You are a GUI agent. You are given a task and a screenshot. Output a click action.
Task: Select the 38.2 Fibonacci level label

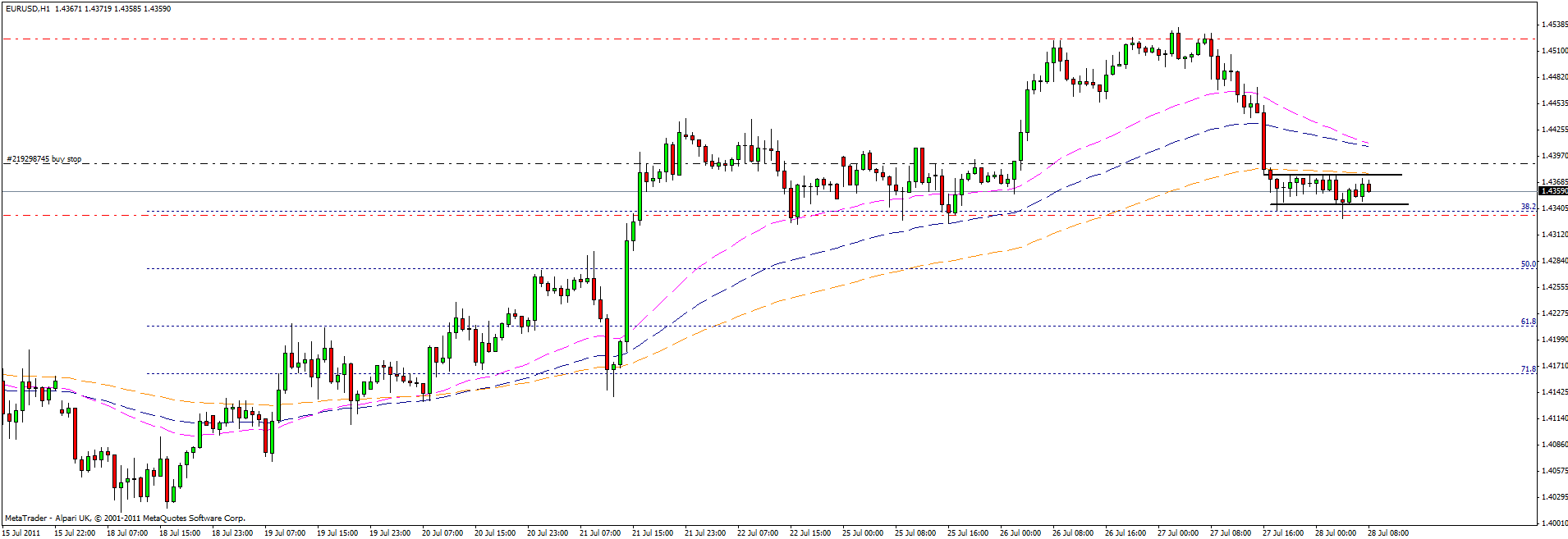(x=1528, y=208)
